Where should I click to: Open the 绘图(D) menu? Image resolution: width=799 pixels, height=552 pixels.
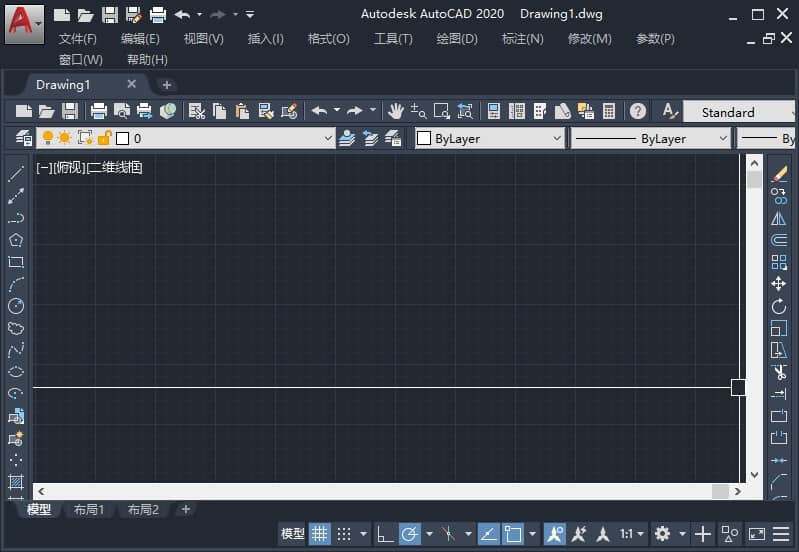[x=457, y=39]
